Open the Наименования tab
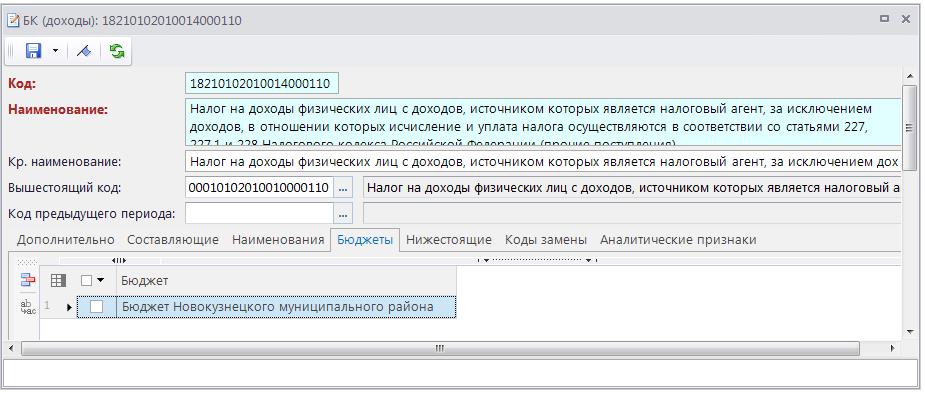The width and height of the screenshot is (925, 393). [278, 240]
